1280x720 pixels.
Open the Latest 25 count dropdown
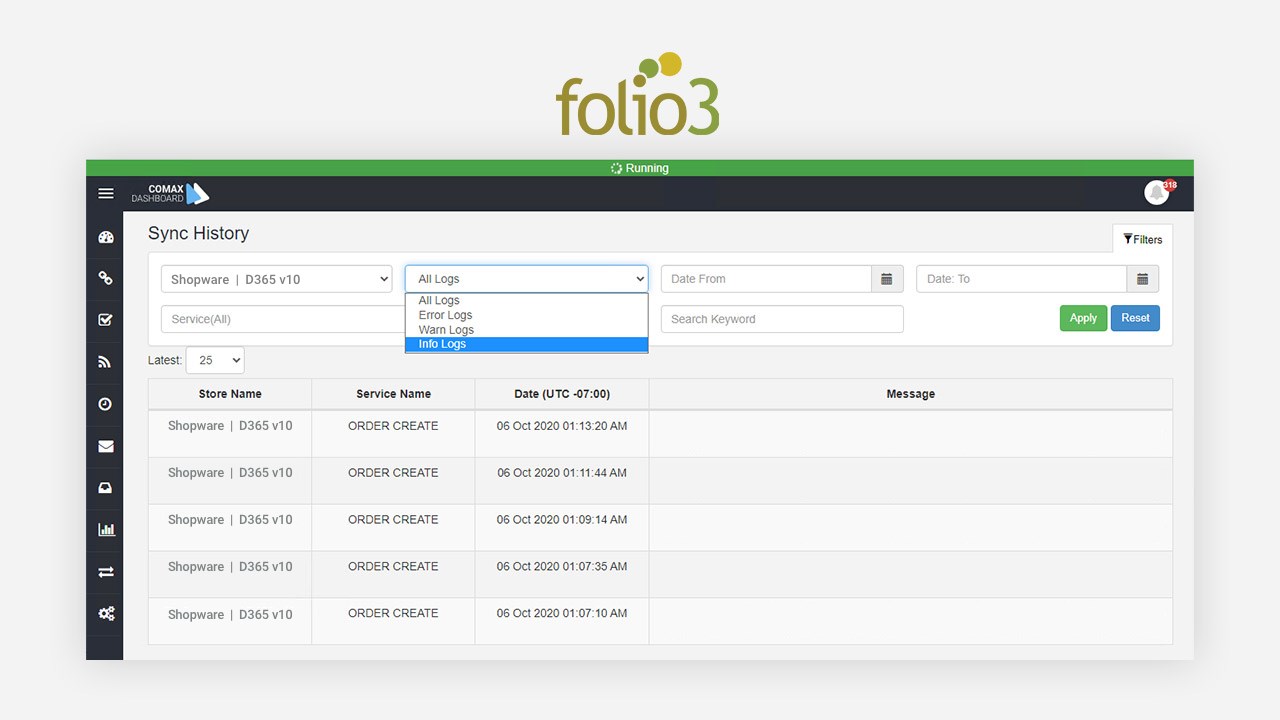[x=215, y=360]
